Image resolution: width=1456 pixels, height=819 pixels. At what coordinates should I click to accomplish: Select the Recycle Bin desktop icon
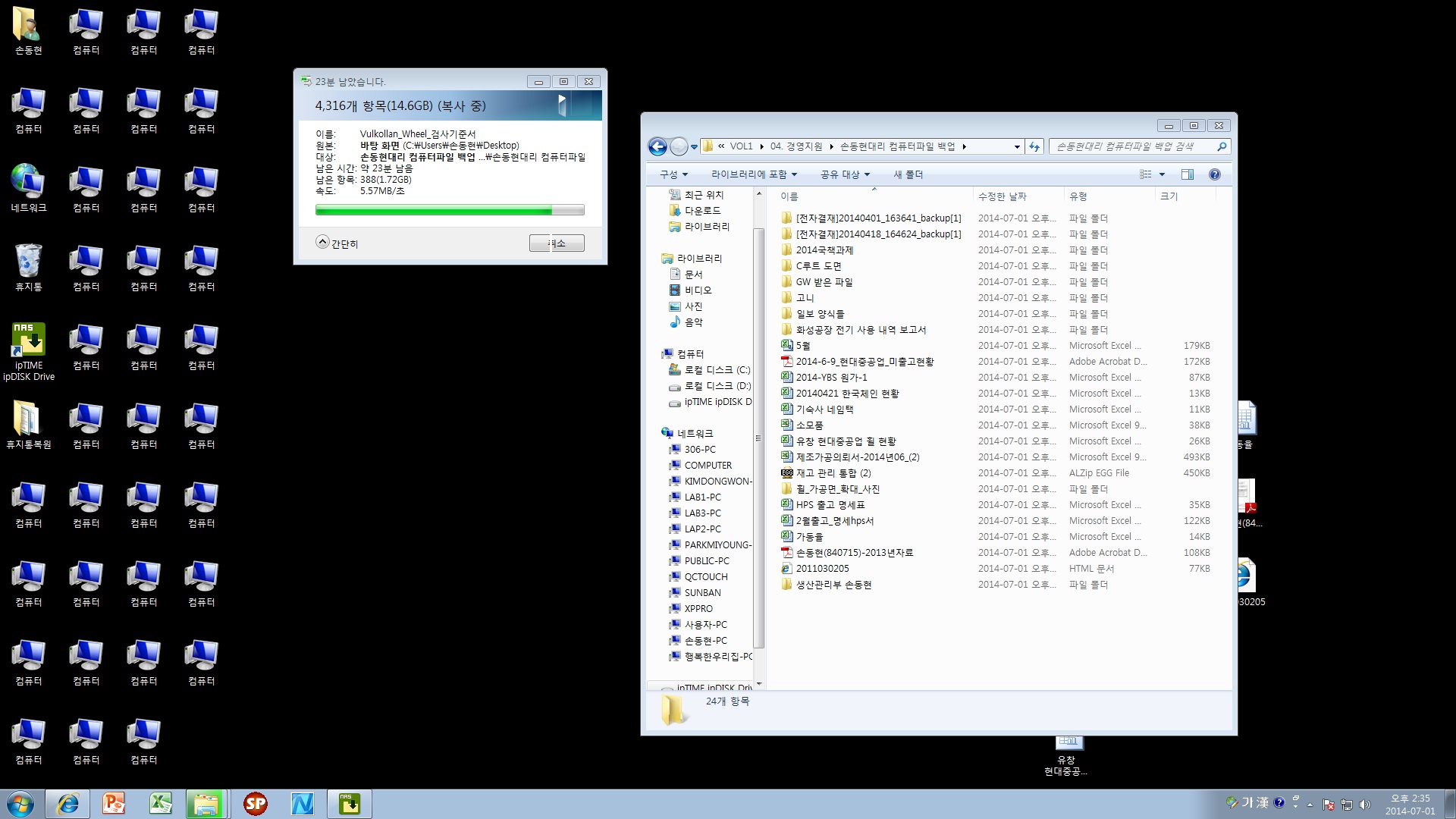[29, 267]
